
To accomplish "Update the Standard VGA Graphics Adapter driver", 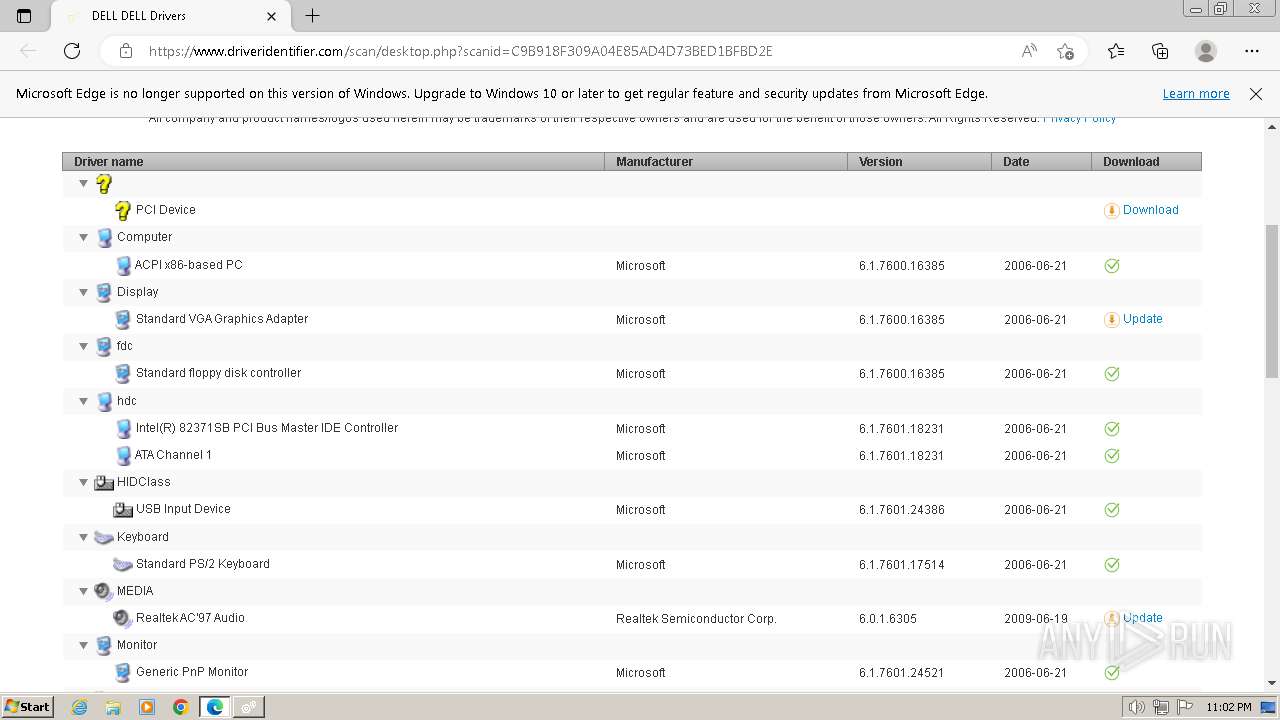I will (x=1142, y=319).
